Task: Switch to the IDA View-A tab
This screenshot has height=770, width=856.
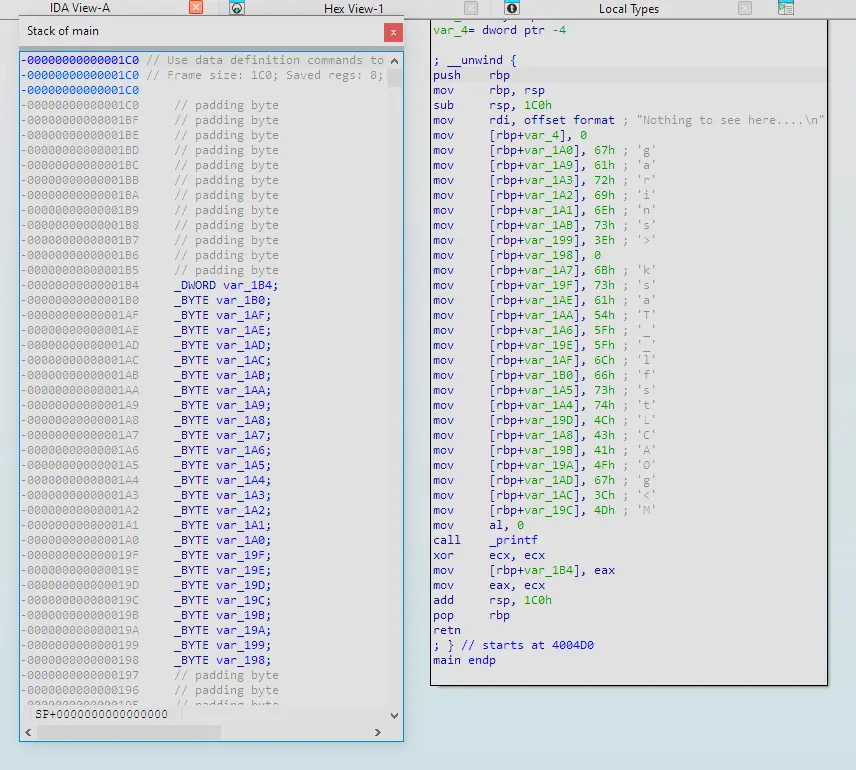Action: (x=80, y=8)
